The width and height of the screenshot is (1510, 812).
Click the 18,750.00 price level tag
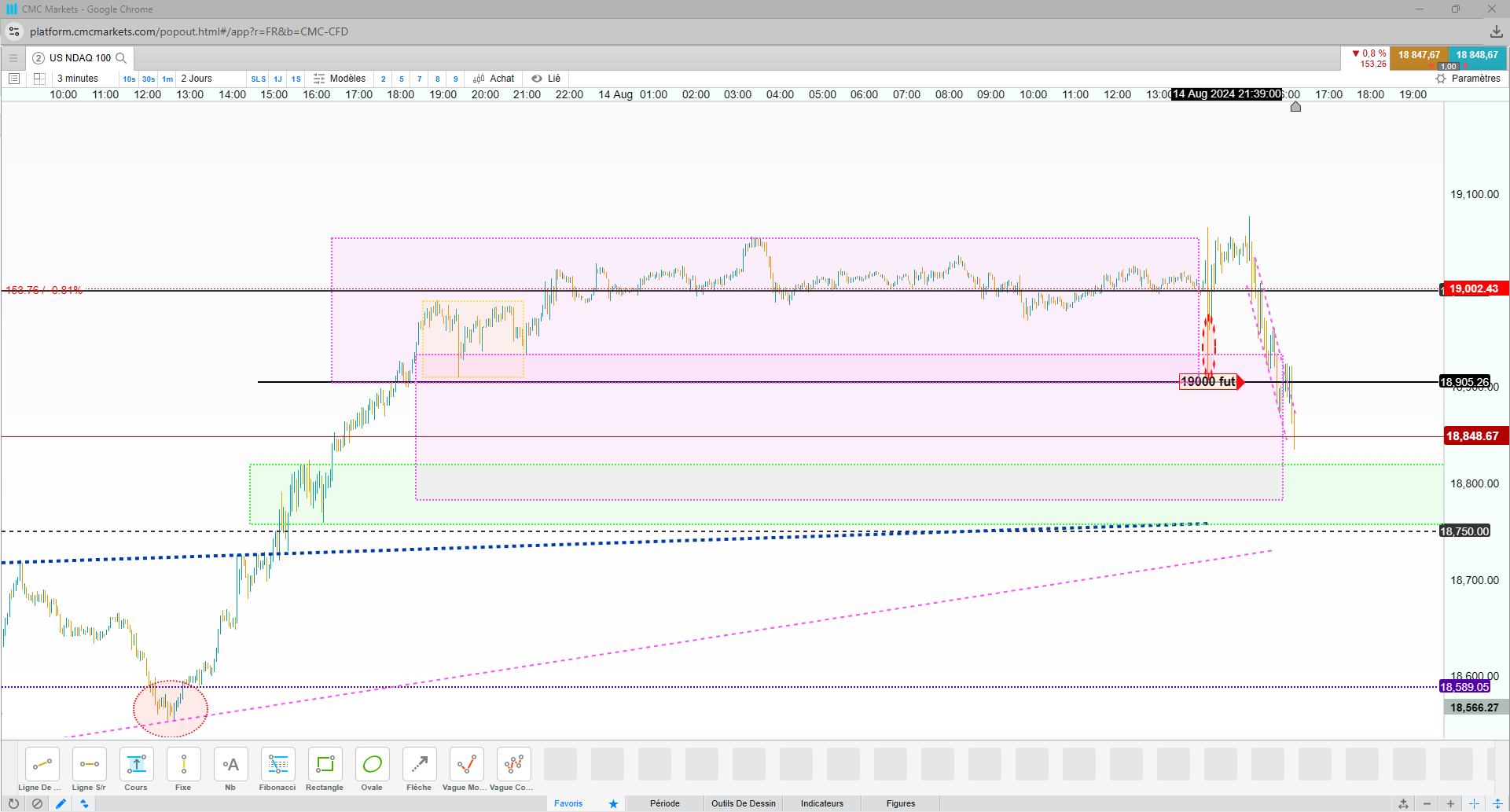(1464, 531)
